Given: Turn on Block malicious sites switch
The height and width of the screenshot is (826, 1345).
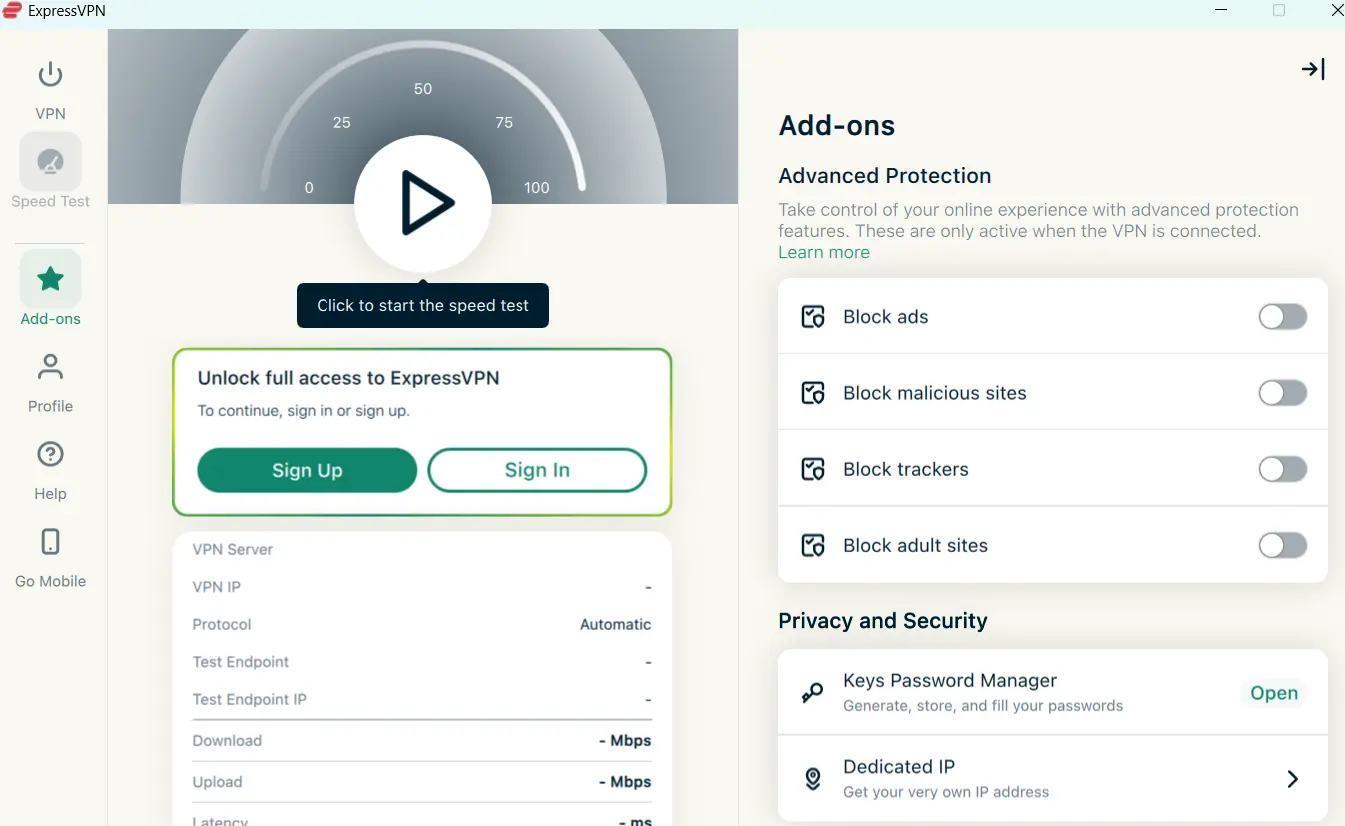Looking at the screenshot, I should point(1283,393).
